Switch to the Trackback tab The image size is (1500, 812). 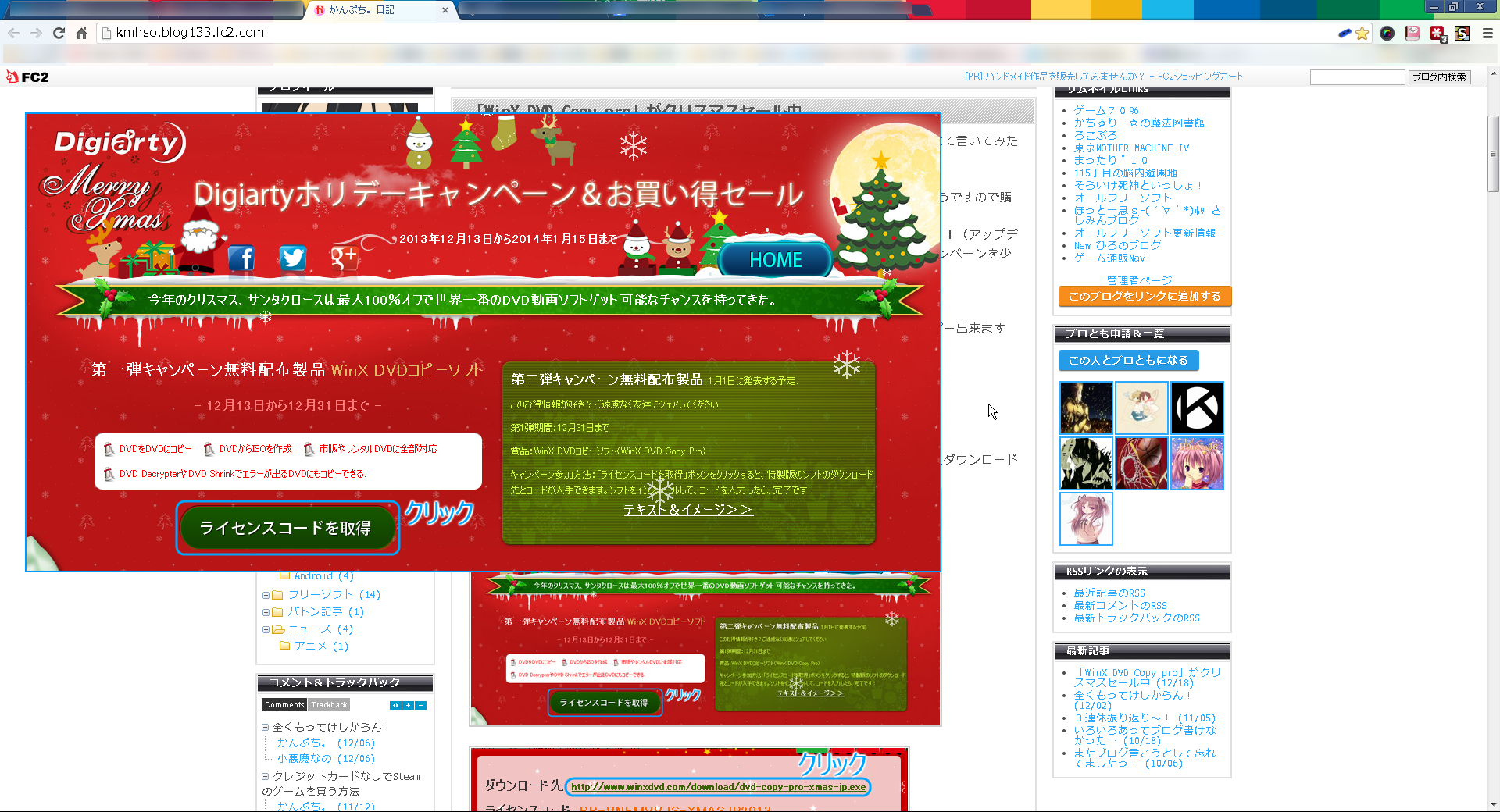(329, 705)
